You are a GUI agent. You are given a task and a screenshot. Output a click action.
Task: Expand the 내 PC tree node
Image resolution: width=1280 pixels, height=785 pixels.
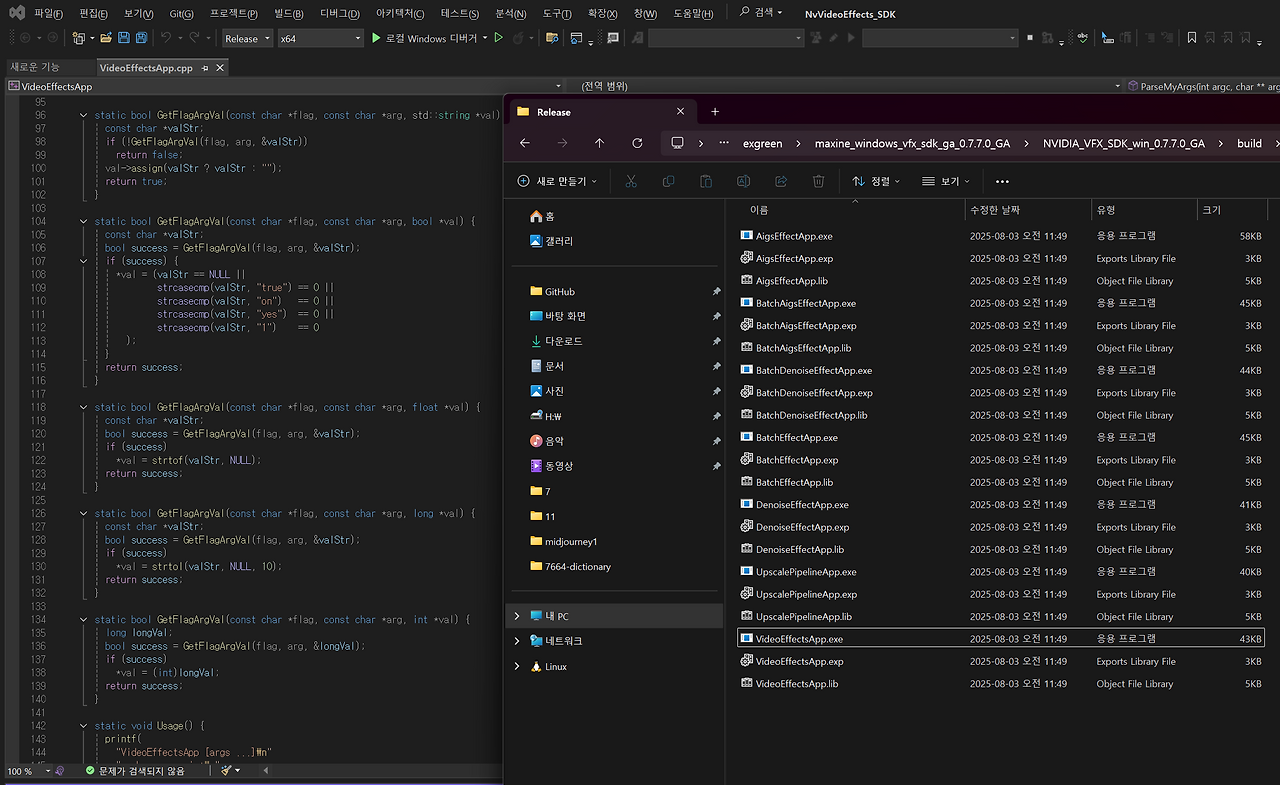(517, 616)
